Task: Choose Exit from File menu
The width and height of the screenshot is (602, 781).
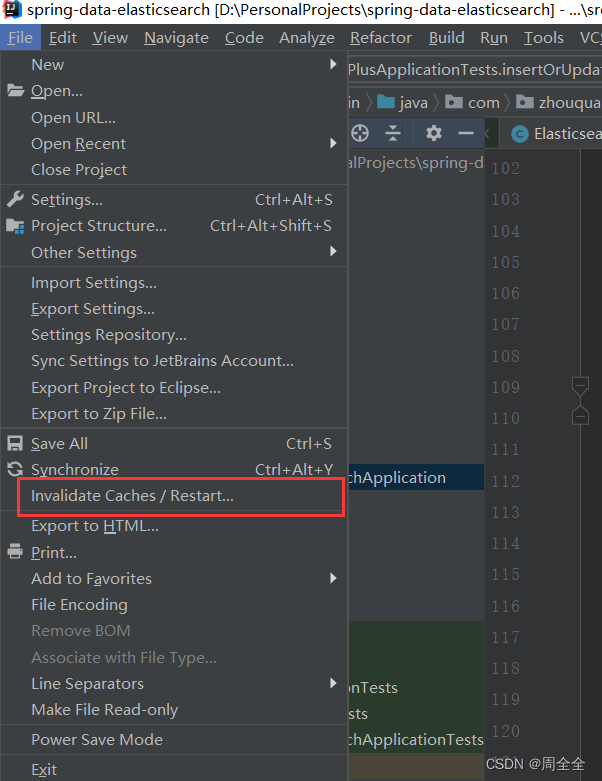Action: (174, 770)
